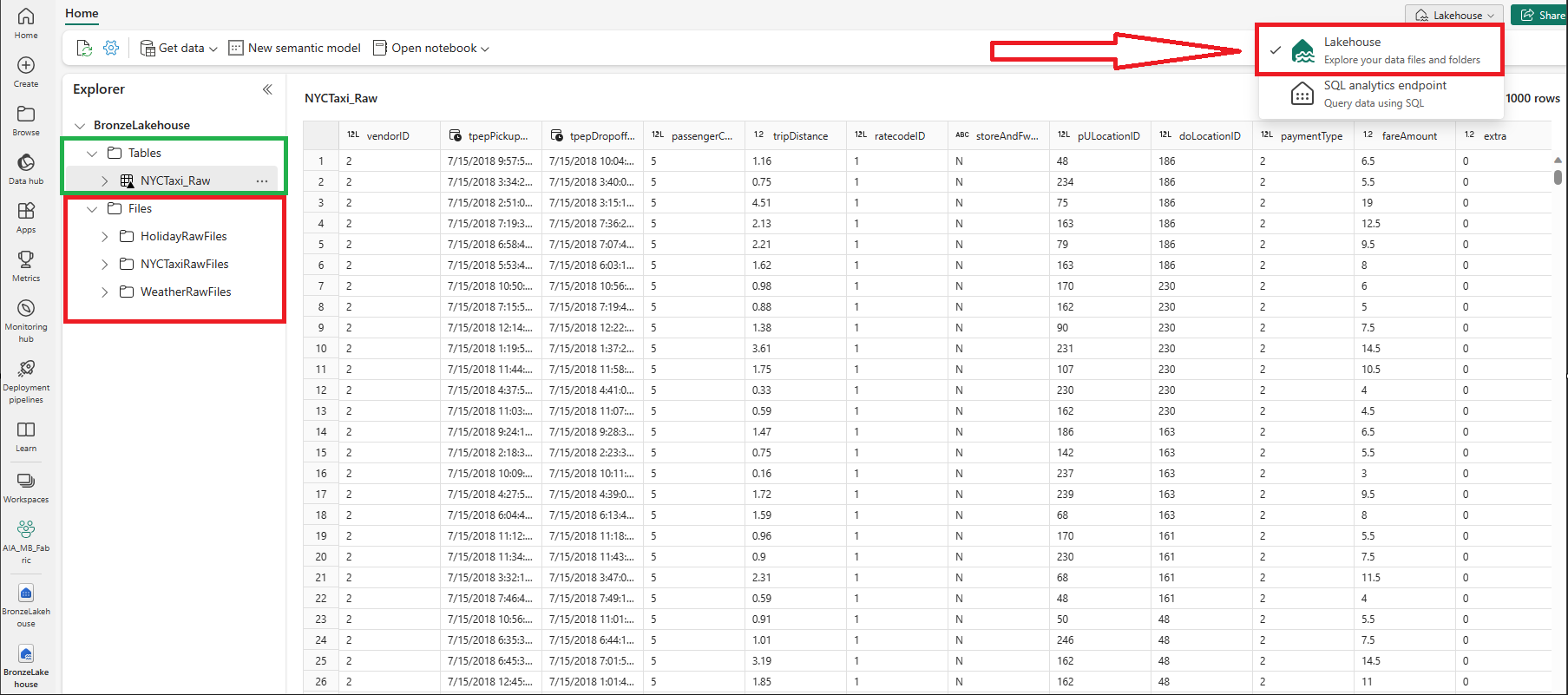
Task: Click the Metrics trophy icon
Action: pos(26,265)
